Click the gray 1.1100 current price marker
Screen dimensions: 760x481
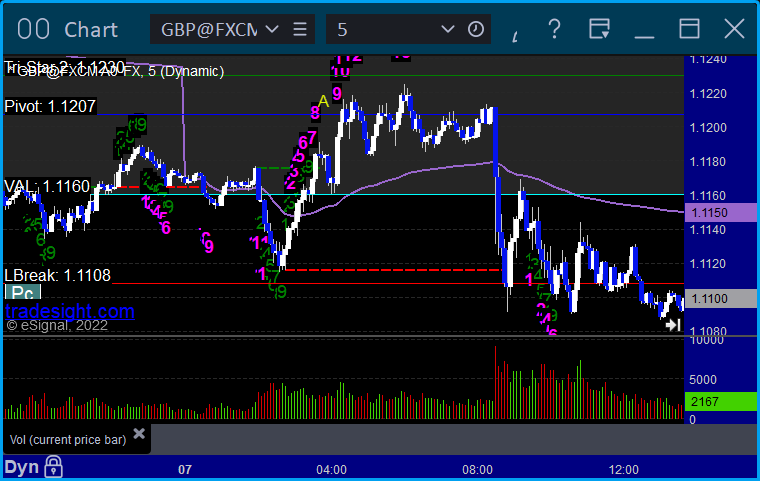pyautogui.click(x=720, y=298)
